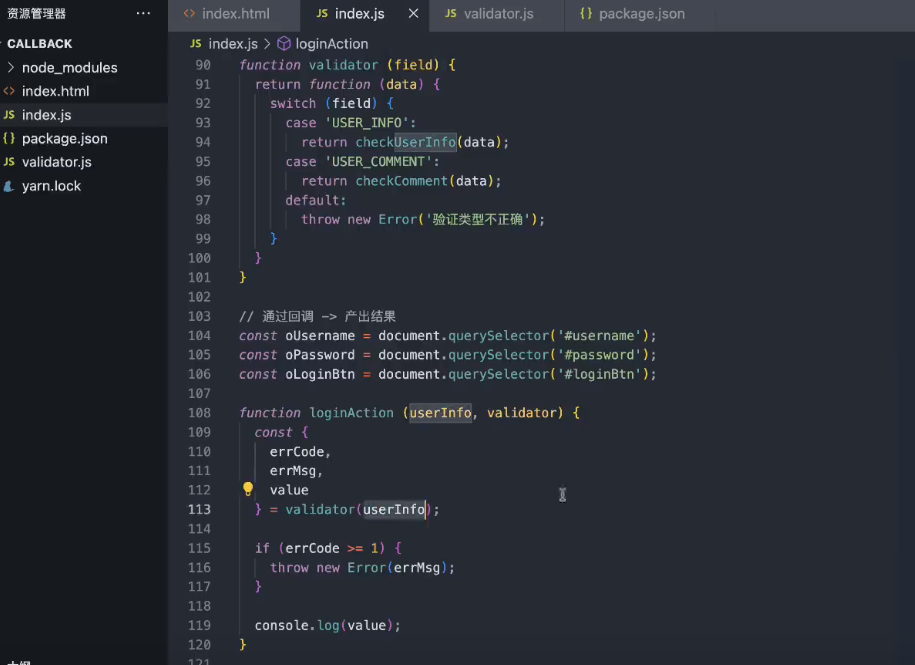The height and width of the screenshot is (665, 915).
Task: Click the oLoginBtn variable on line 106
Action: 320,374
